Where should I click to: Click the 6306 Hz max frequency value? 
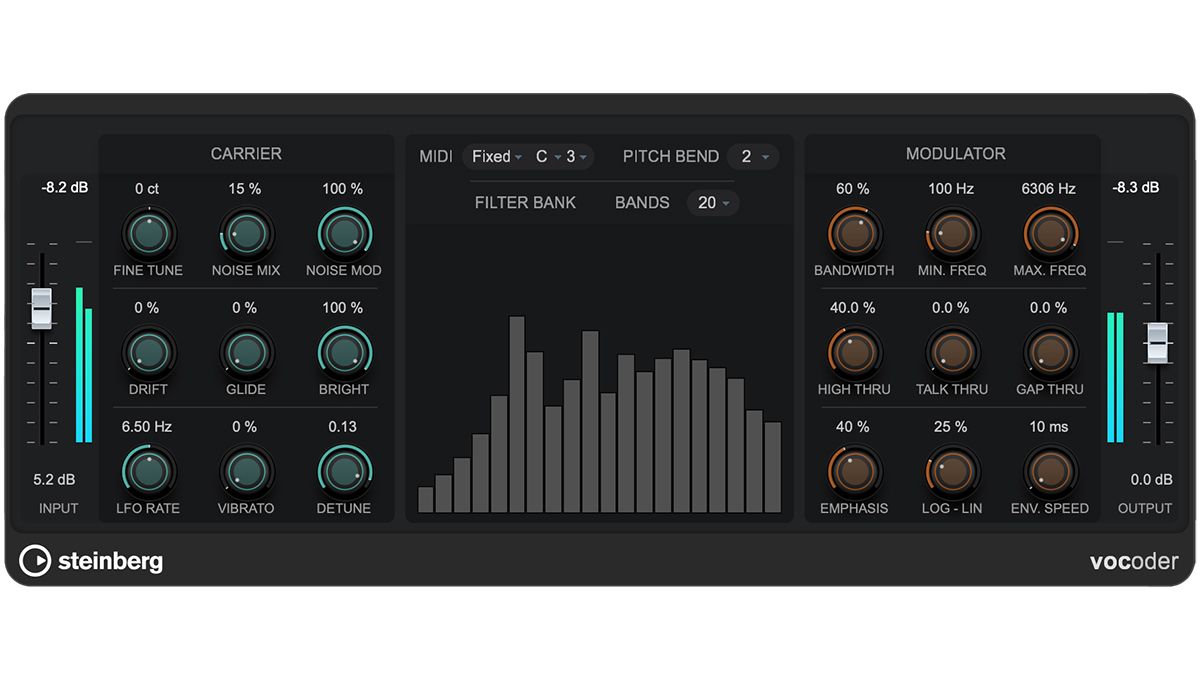[1049, 188]
